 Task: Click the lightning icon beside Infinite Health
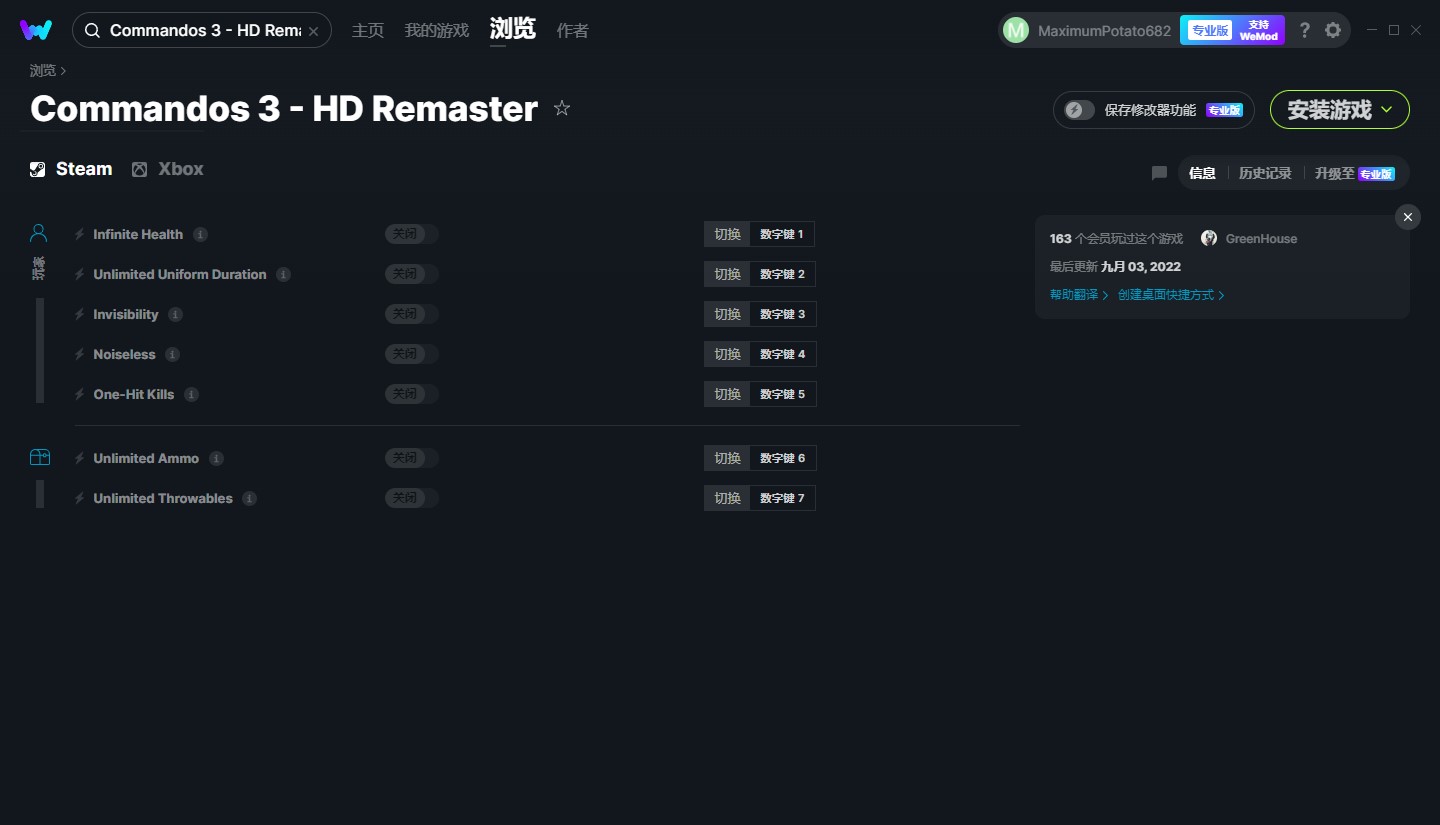tap(80, 234)
